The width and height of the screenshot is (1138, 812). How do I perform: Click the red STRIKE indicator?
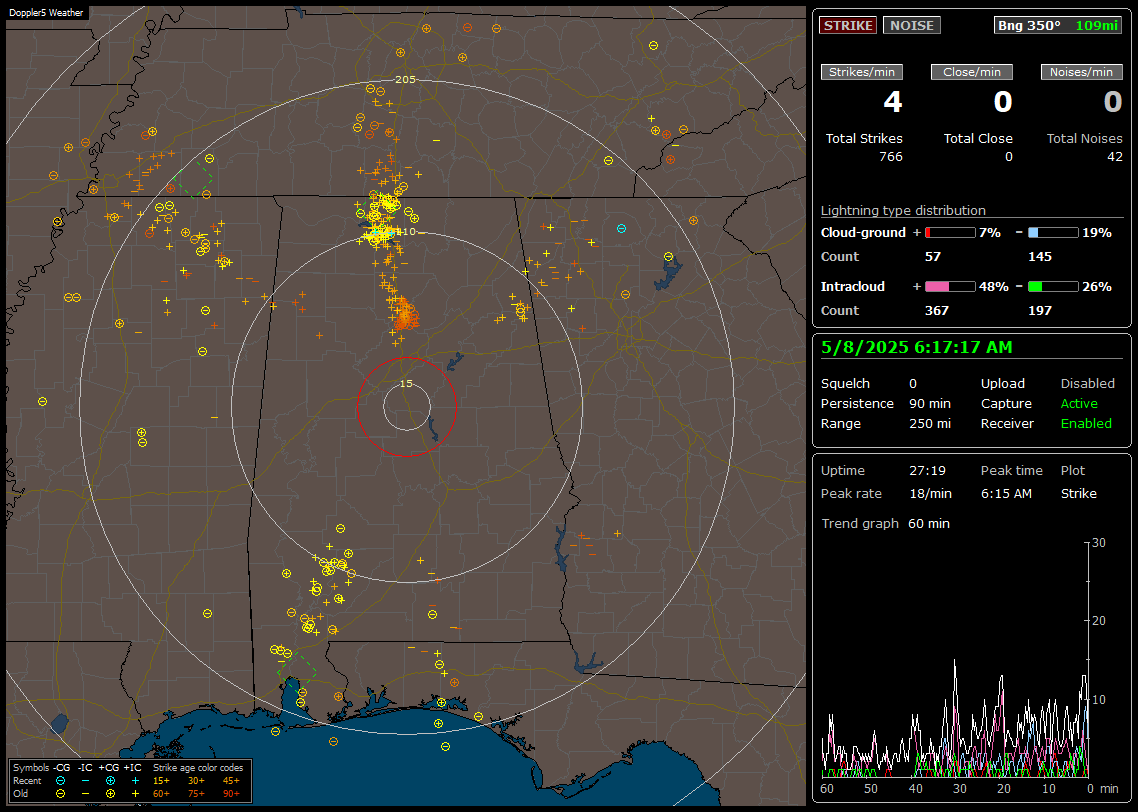pyautogui.click(x=848, y=25)
